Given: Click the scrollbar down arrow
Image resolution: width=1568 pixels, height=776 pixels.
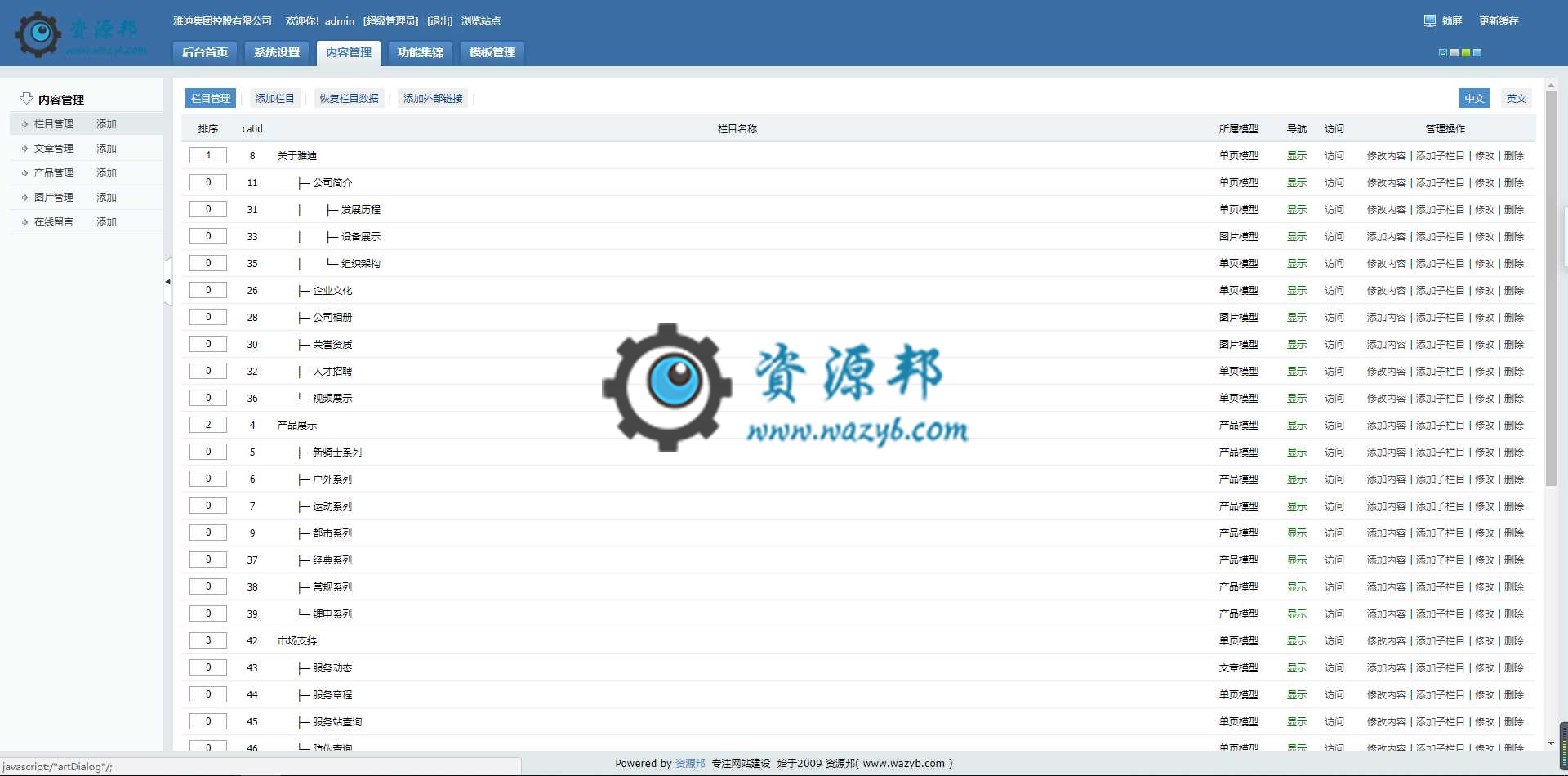Looking at the screenshot, I should (1551, 743).
